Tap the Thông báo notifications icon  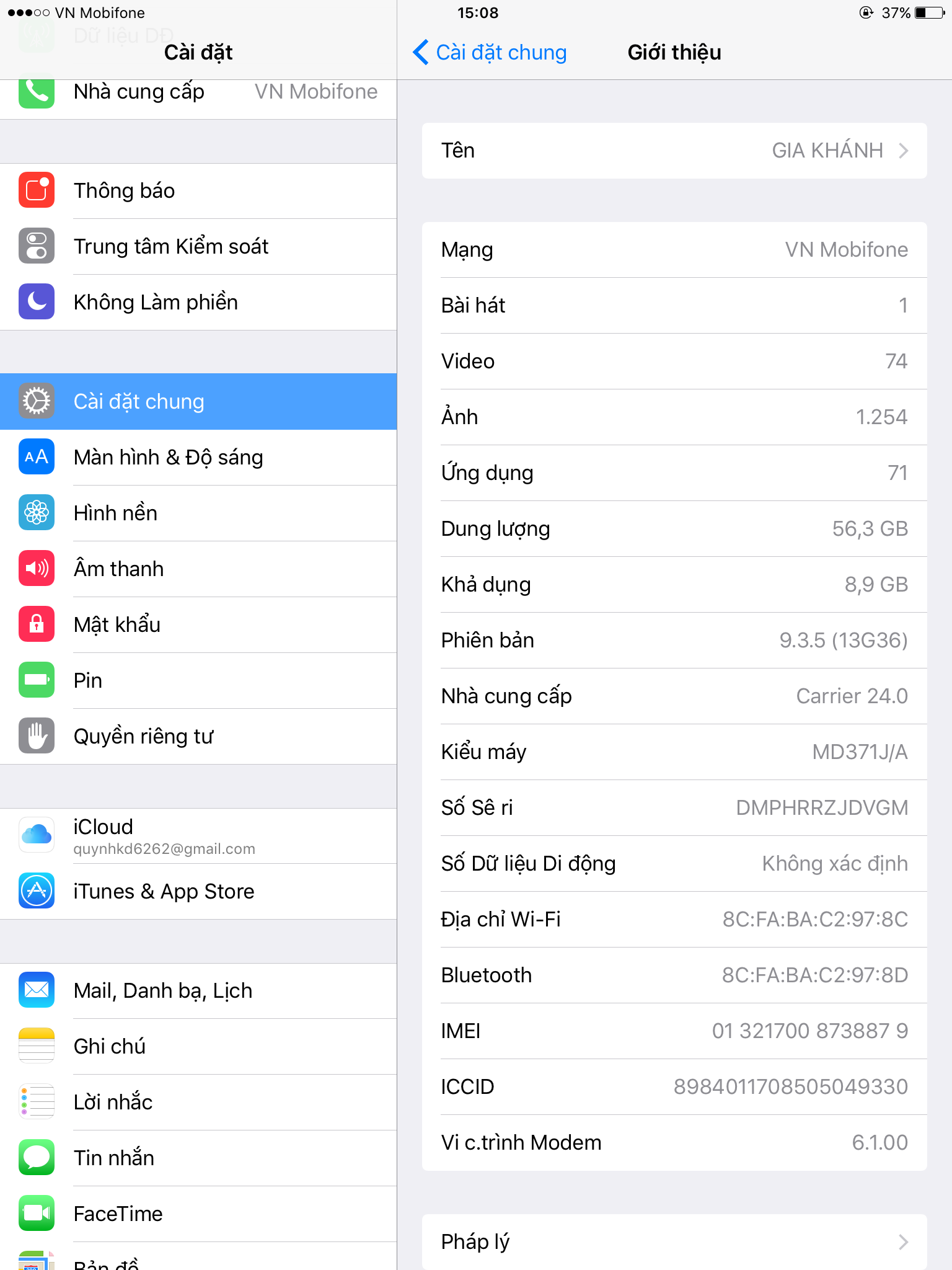[37, 190]
